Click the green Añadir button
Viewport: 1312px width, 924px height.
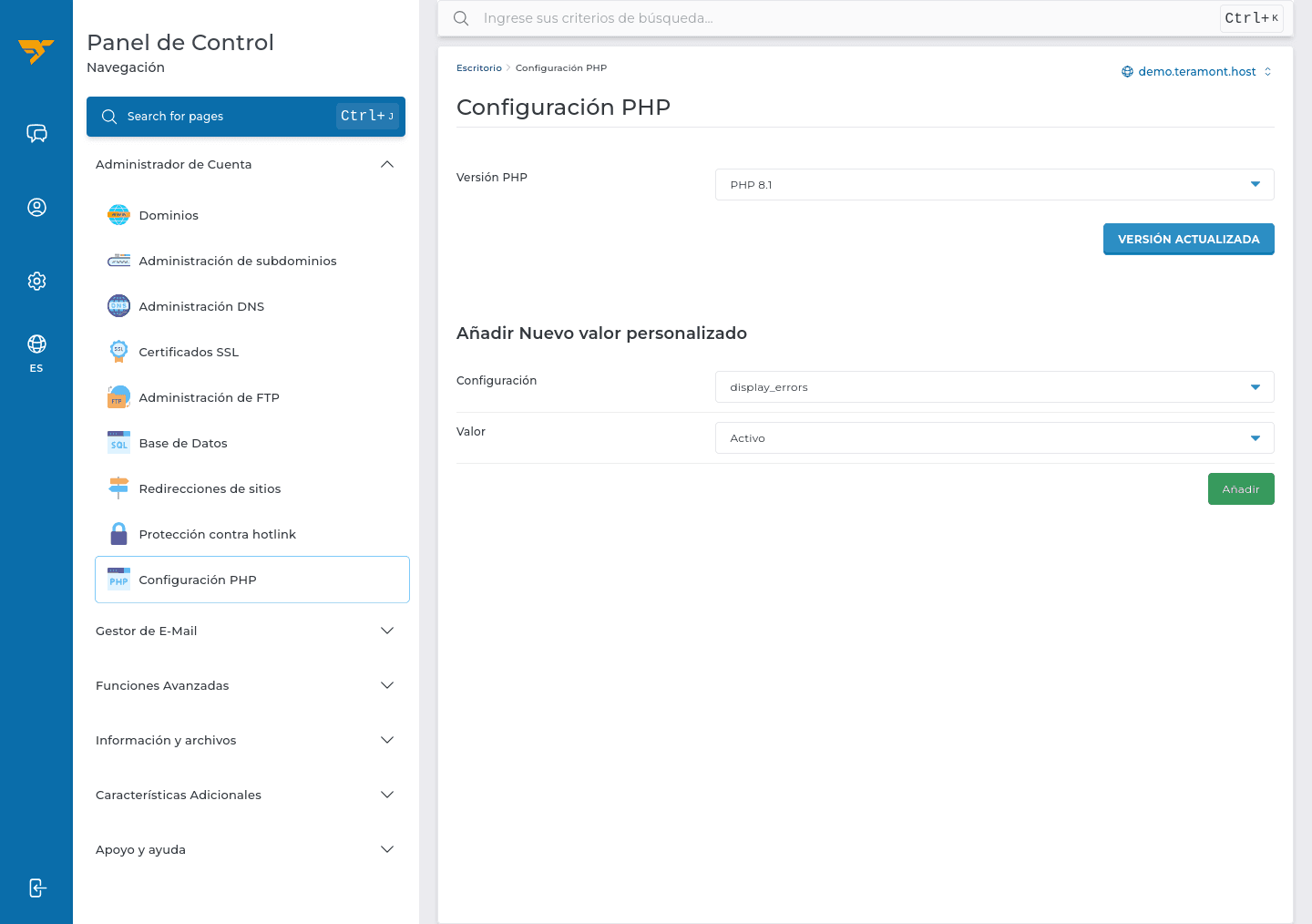1241,489
